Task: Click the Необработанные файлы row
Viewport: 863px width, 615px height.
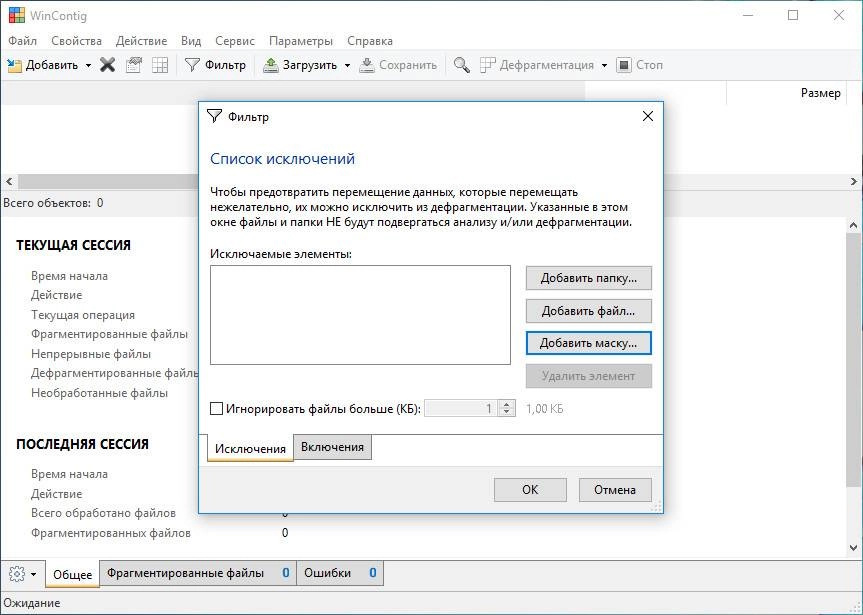Action: click(x=100, y=393)
